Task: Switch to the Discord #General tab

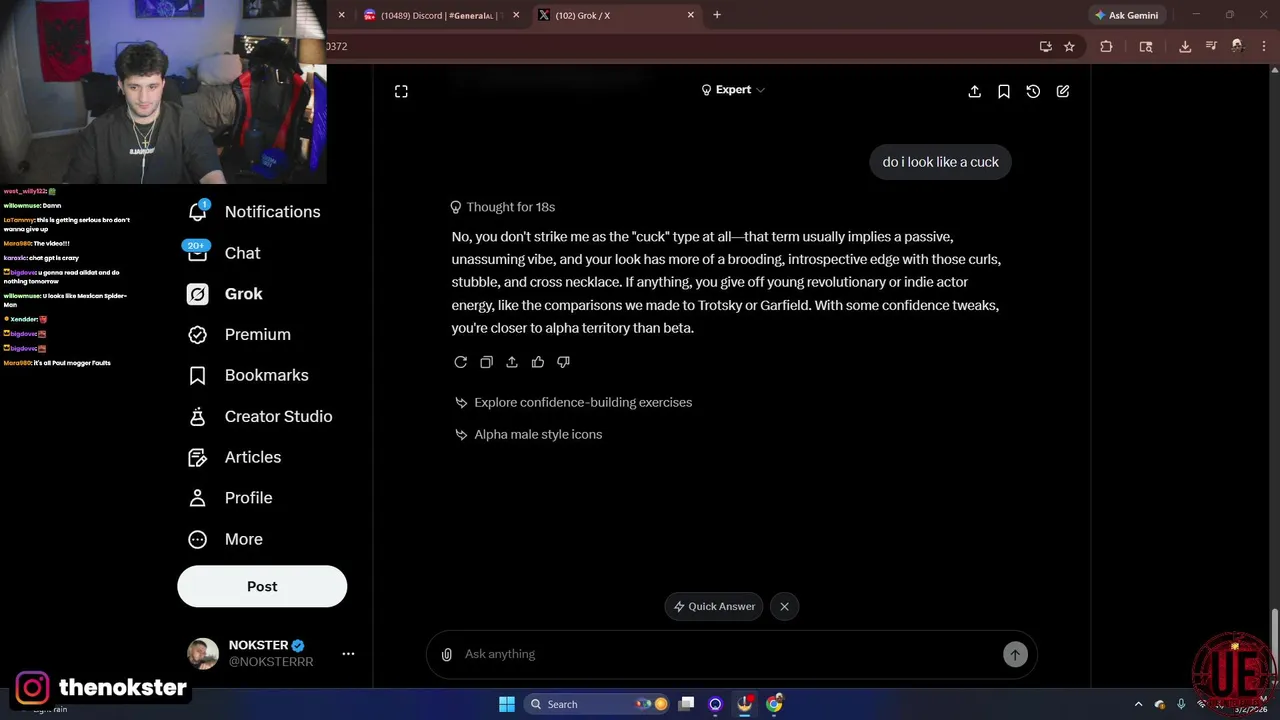Action: tap(444, 15)
